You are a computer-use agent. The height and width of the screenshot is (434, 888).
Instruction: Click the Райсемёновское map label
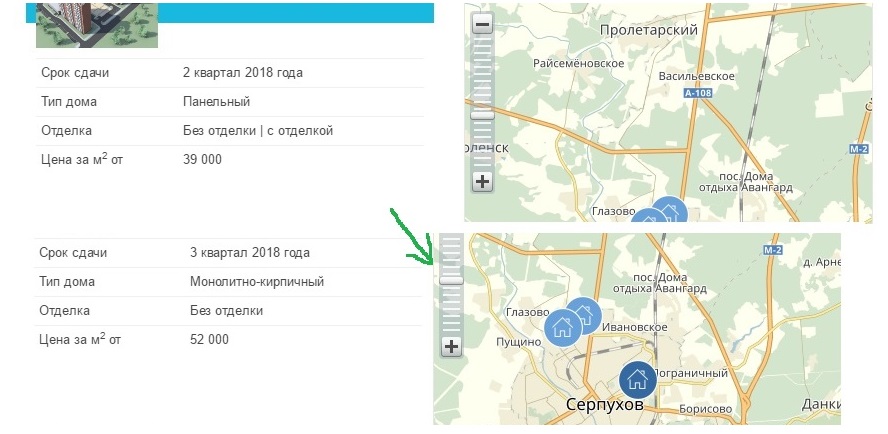[x=579, y=63]
